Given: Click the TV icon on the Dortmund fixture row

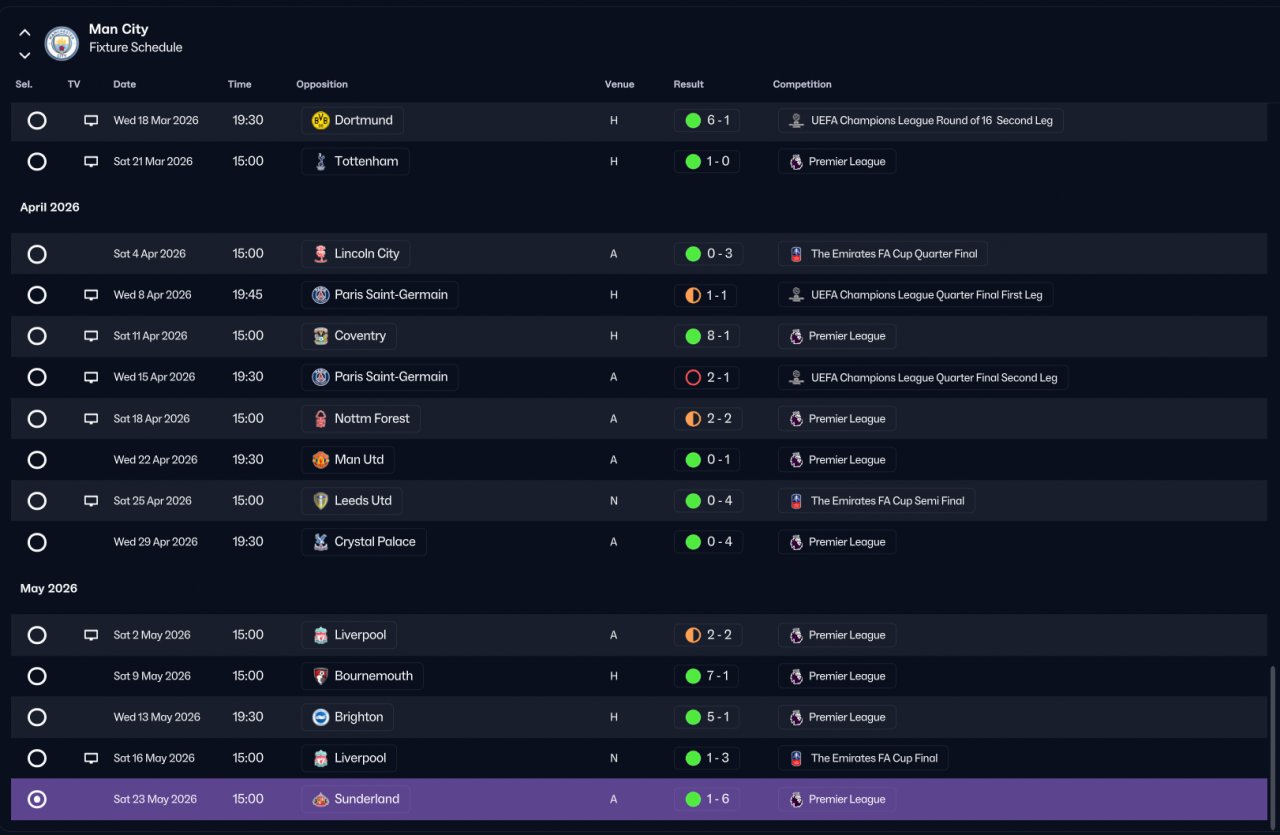Looking at the screenshot, I should (x=91, y=120).
